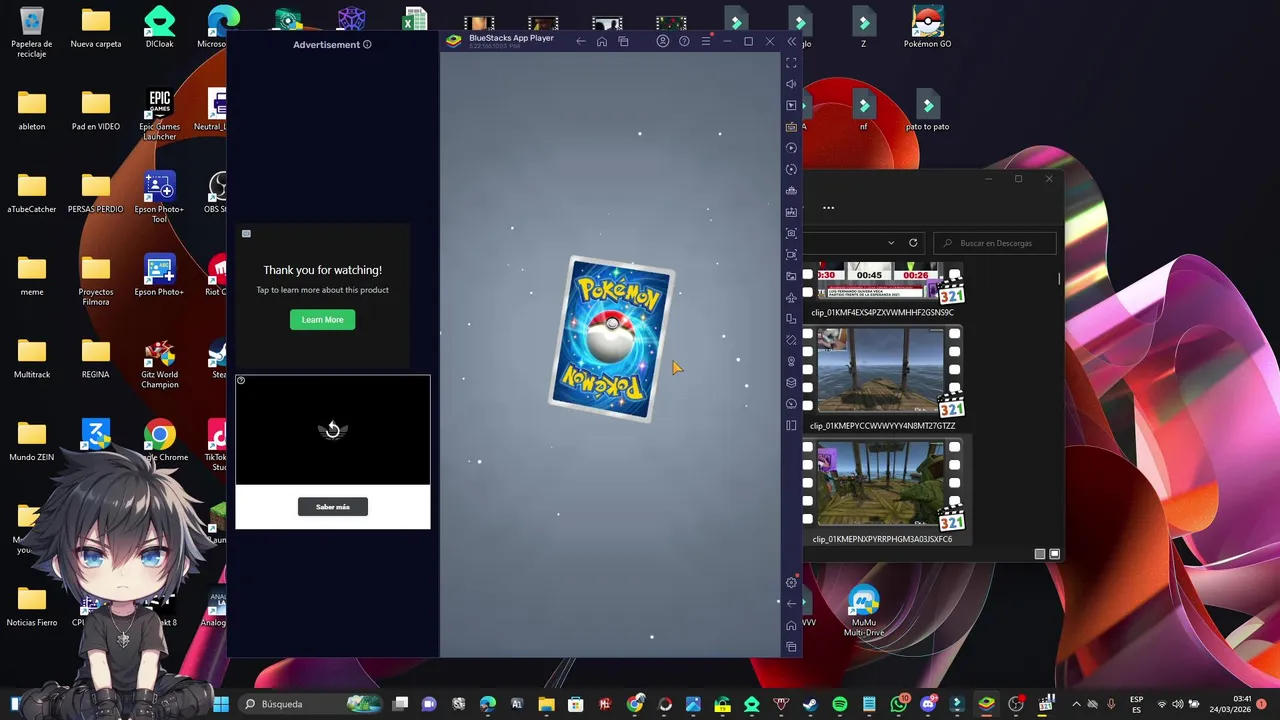Take a screenshot with BlueStacks sidebar icon

coord(791,233)
